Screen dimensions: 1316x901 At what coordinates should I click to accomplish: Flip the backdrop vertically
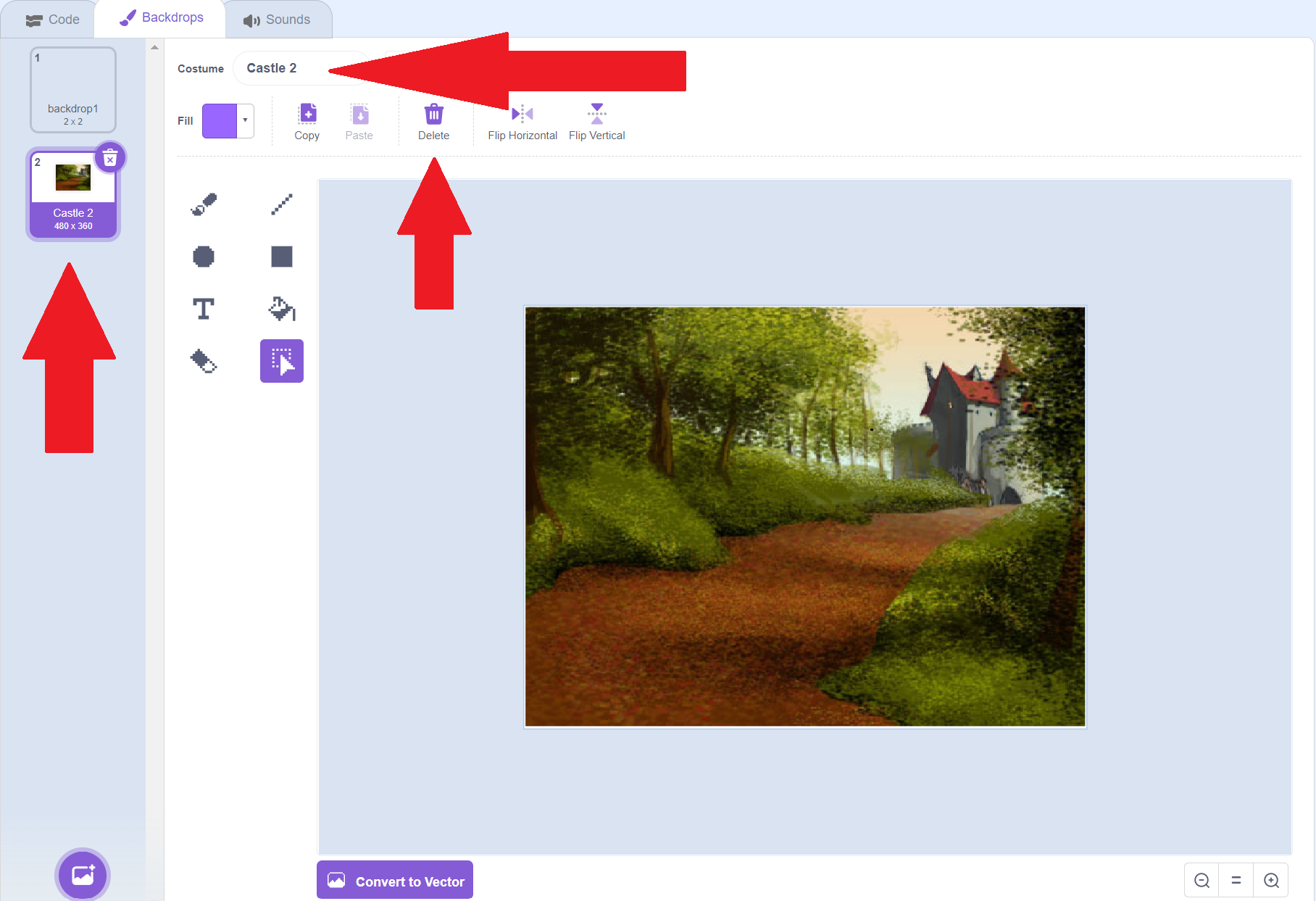coord(597,122)
